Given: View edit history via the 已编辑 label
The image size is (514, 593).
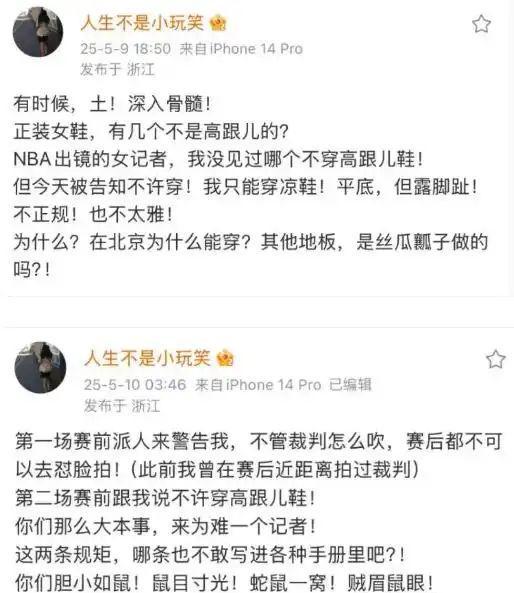Looking at the screenshot, I should 350,385.
